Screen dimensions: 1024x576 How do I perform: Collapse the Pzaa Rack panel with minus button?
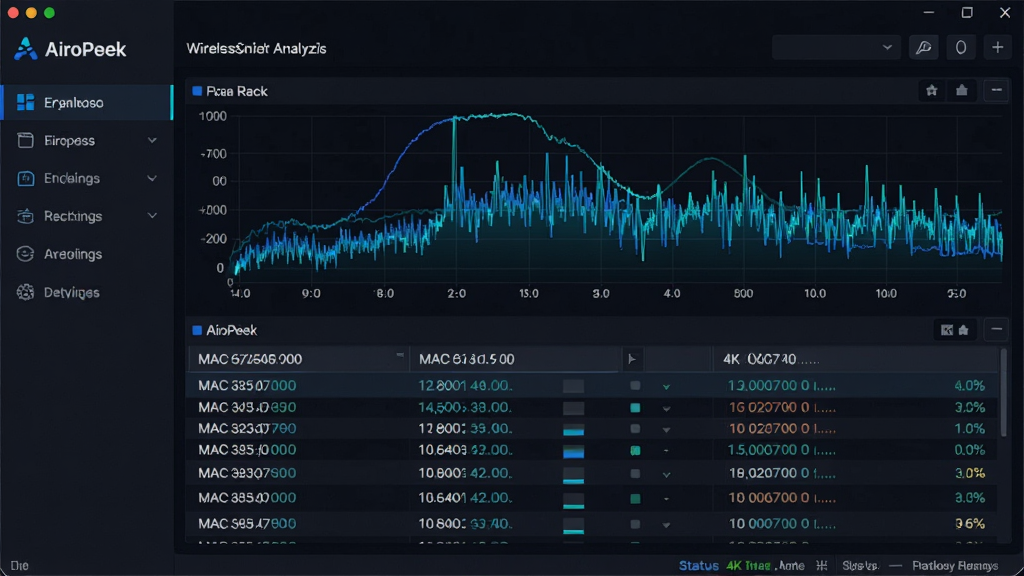(997, 91)
